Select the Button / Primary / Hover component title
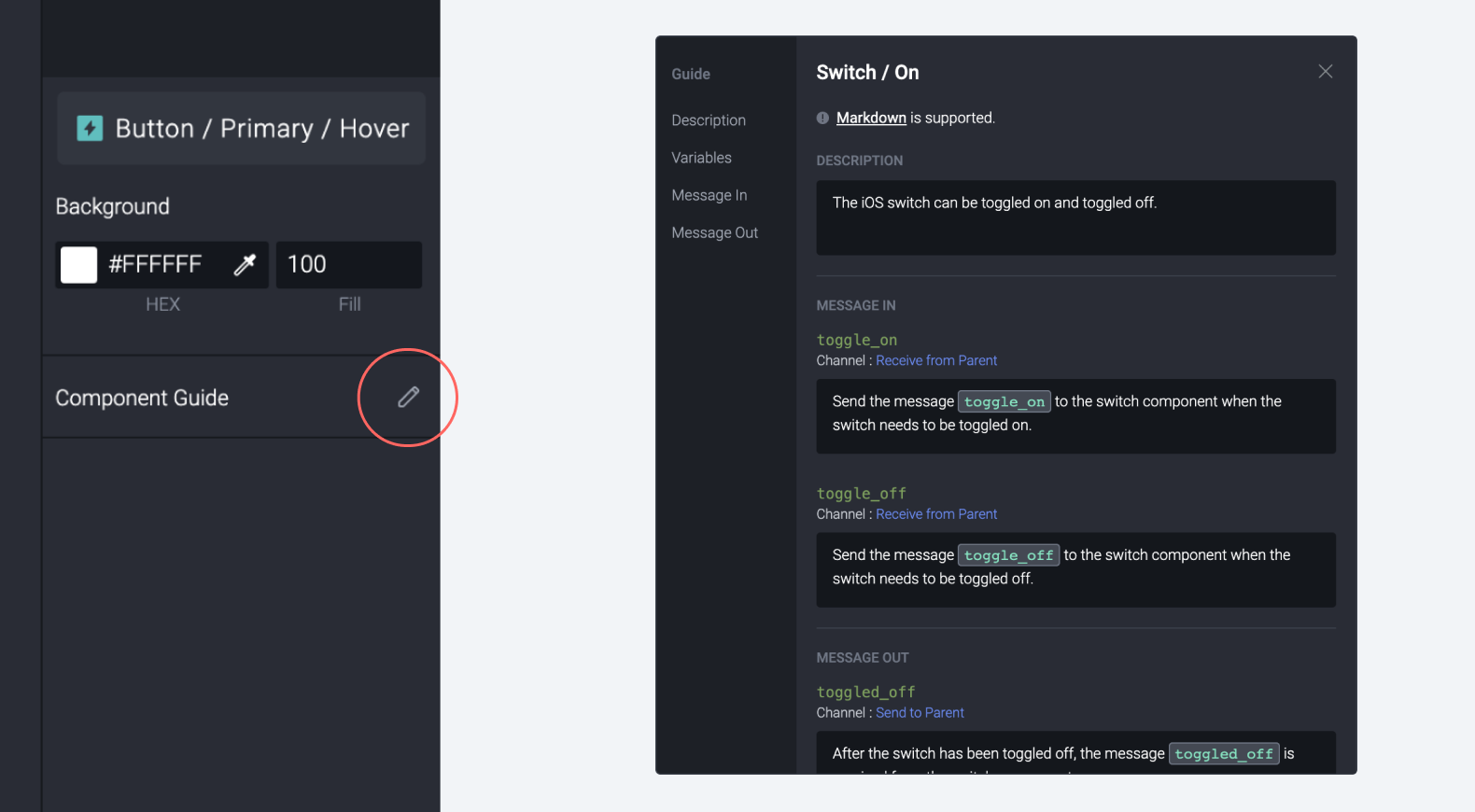The image size is (1475, 812). [x=262, y=129]
